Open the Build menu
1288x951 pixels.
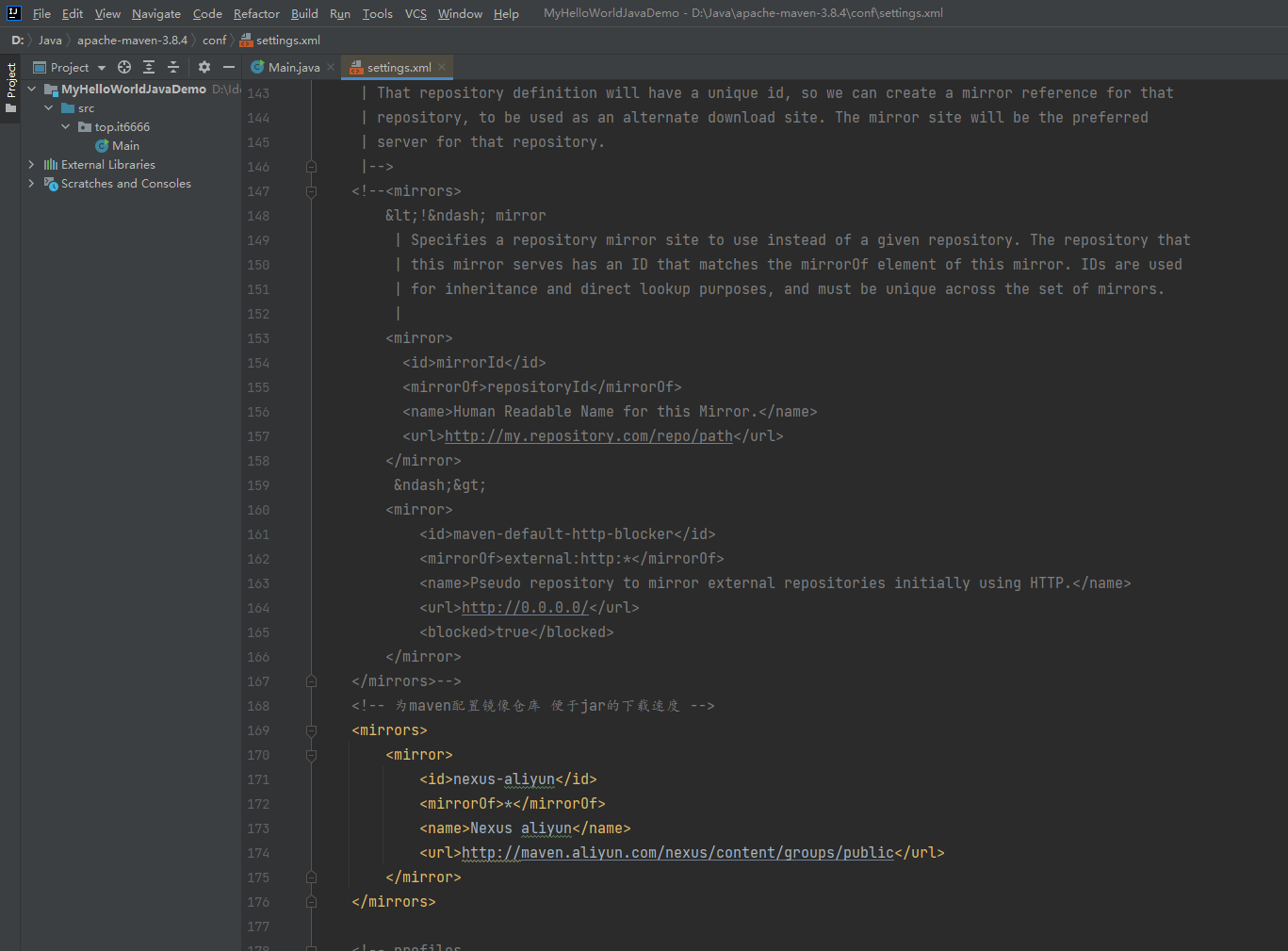pos(304,13)
